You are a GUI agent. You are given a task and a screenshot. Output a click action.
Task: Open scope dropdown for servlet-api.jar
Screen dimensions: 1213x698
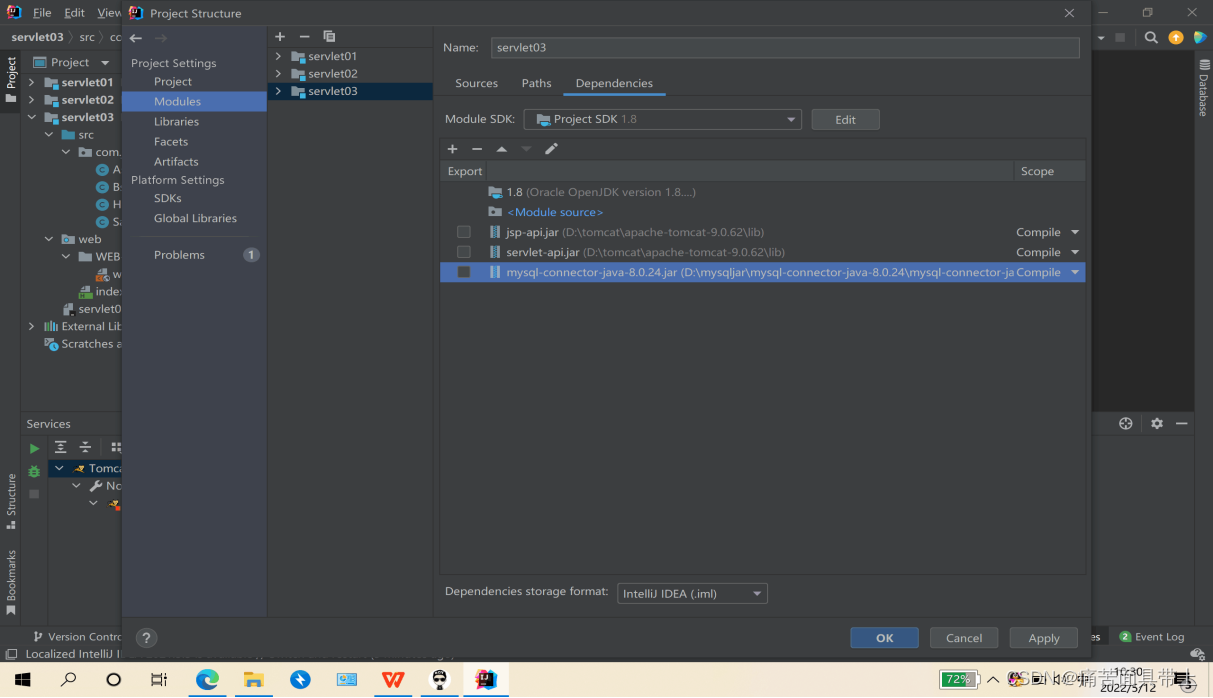coord(1075,252)
